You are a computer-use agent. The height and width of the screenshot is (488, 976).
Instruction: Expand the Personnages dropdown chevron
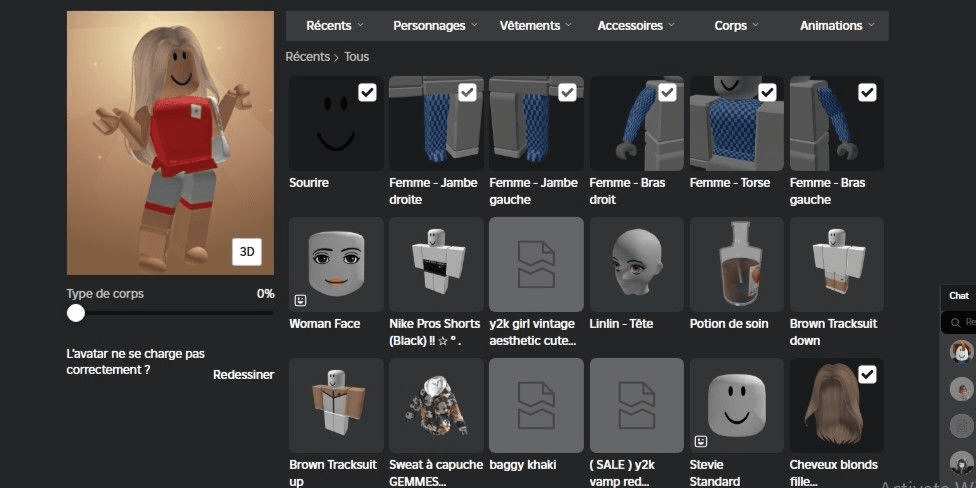click(x=474, y=26)
